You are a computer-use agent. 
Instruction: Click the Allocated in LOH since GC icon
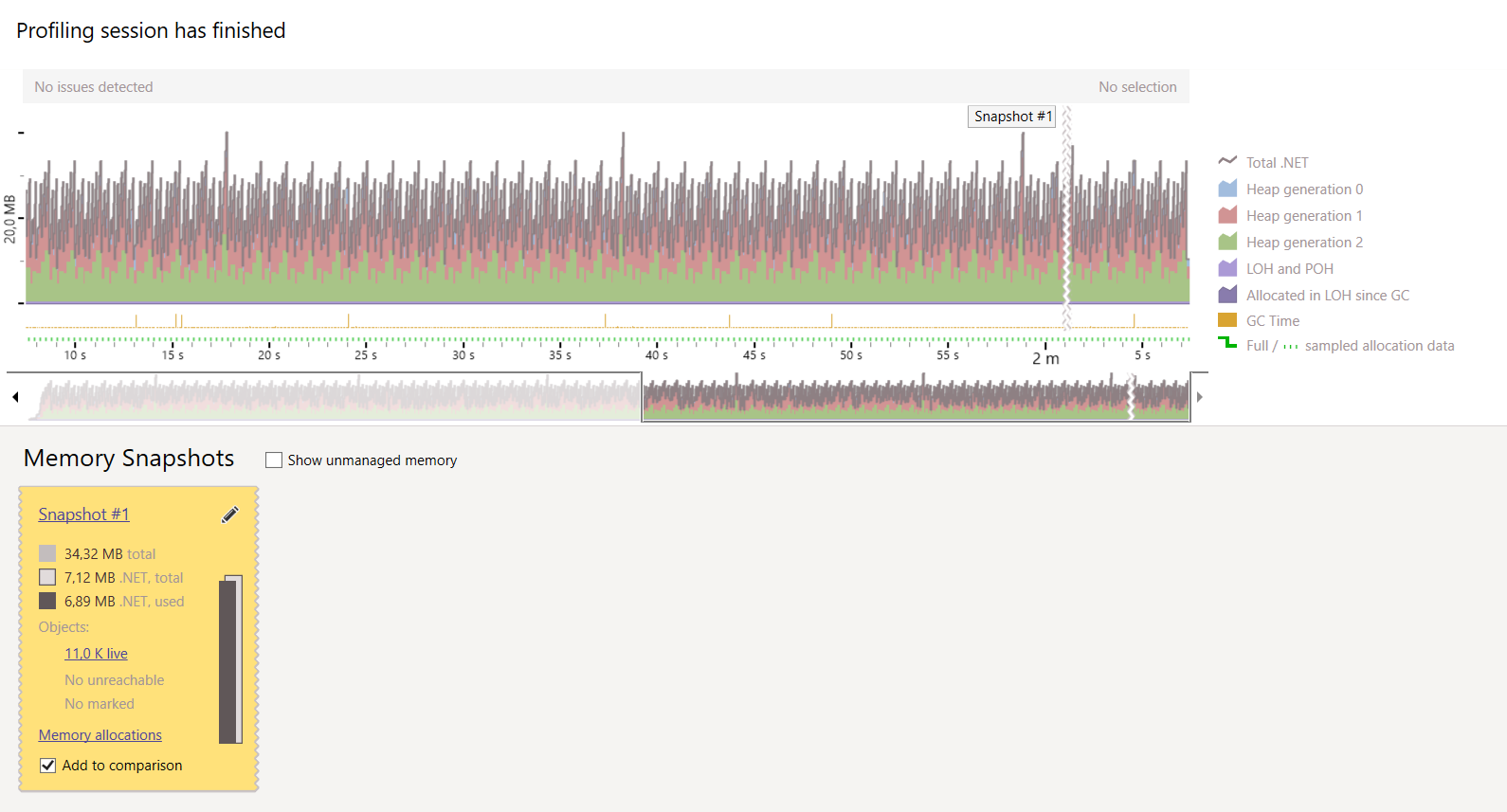click(1227, 295)
